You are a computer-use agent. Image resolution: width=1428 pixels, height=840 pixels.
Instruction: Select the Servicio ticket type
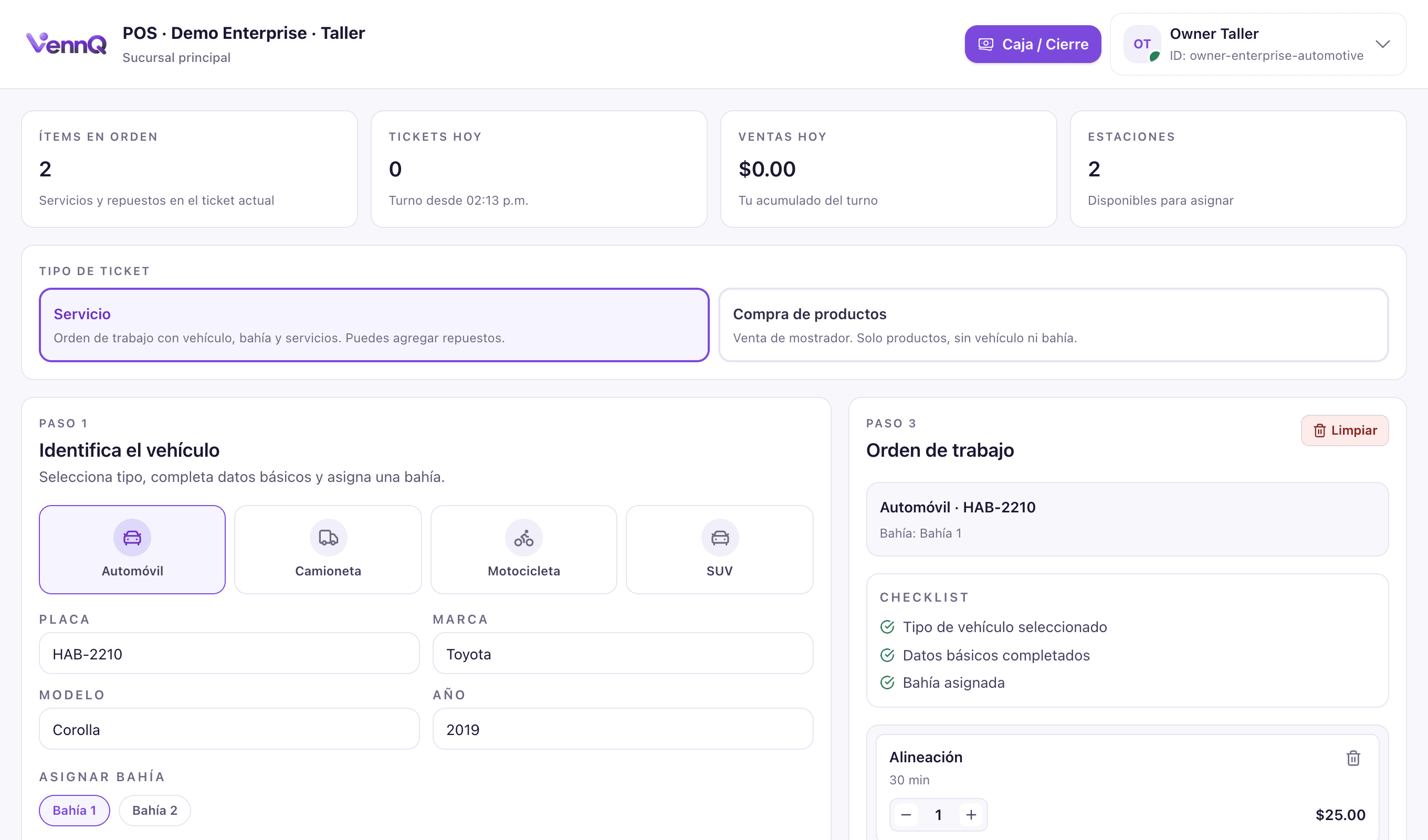click(374, 325)
